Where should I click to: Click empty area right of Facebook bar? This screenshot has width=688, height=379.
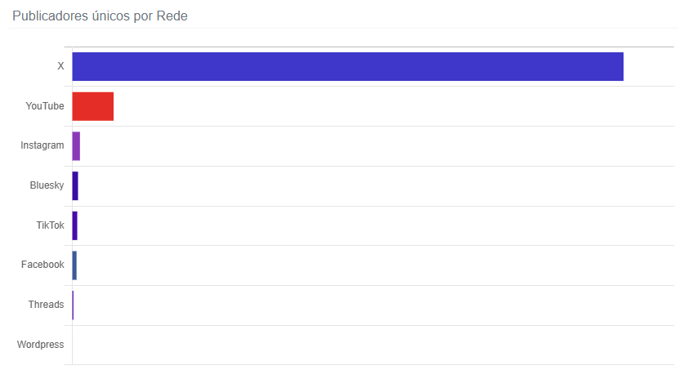(x=375, y=265)
